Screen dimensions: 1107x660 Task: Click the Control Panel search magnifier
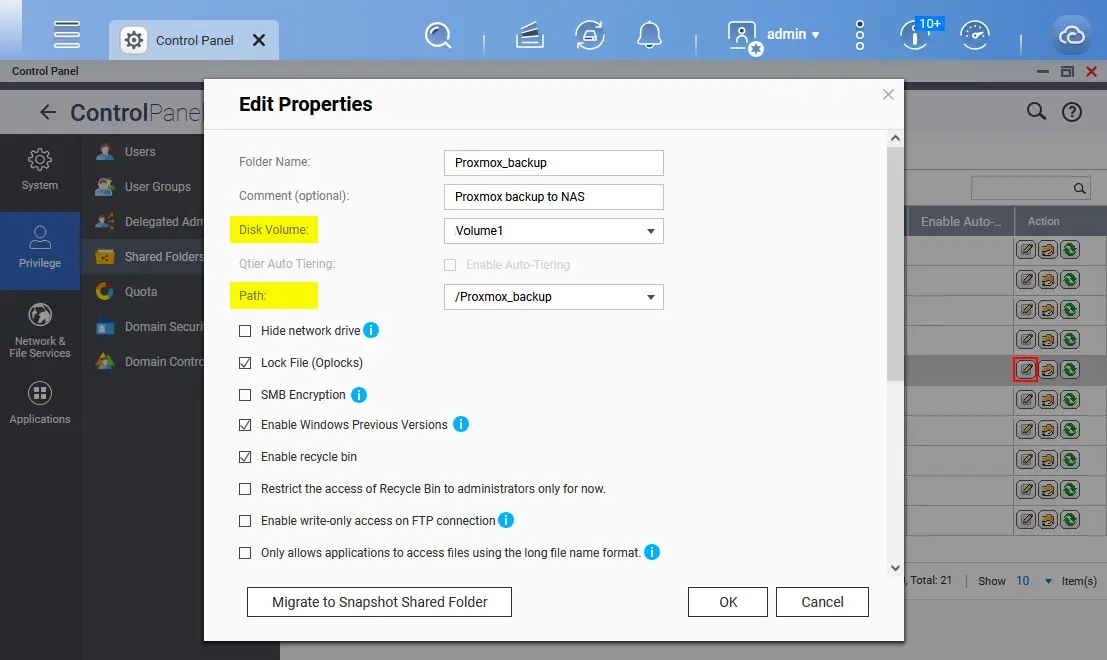1036,112
